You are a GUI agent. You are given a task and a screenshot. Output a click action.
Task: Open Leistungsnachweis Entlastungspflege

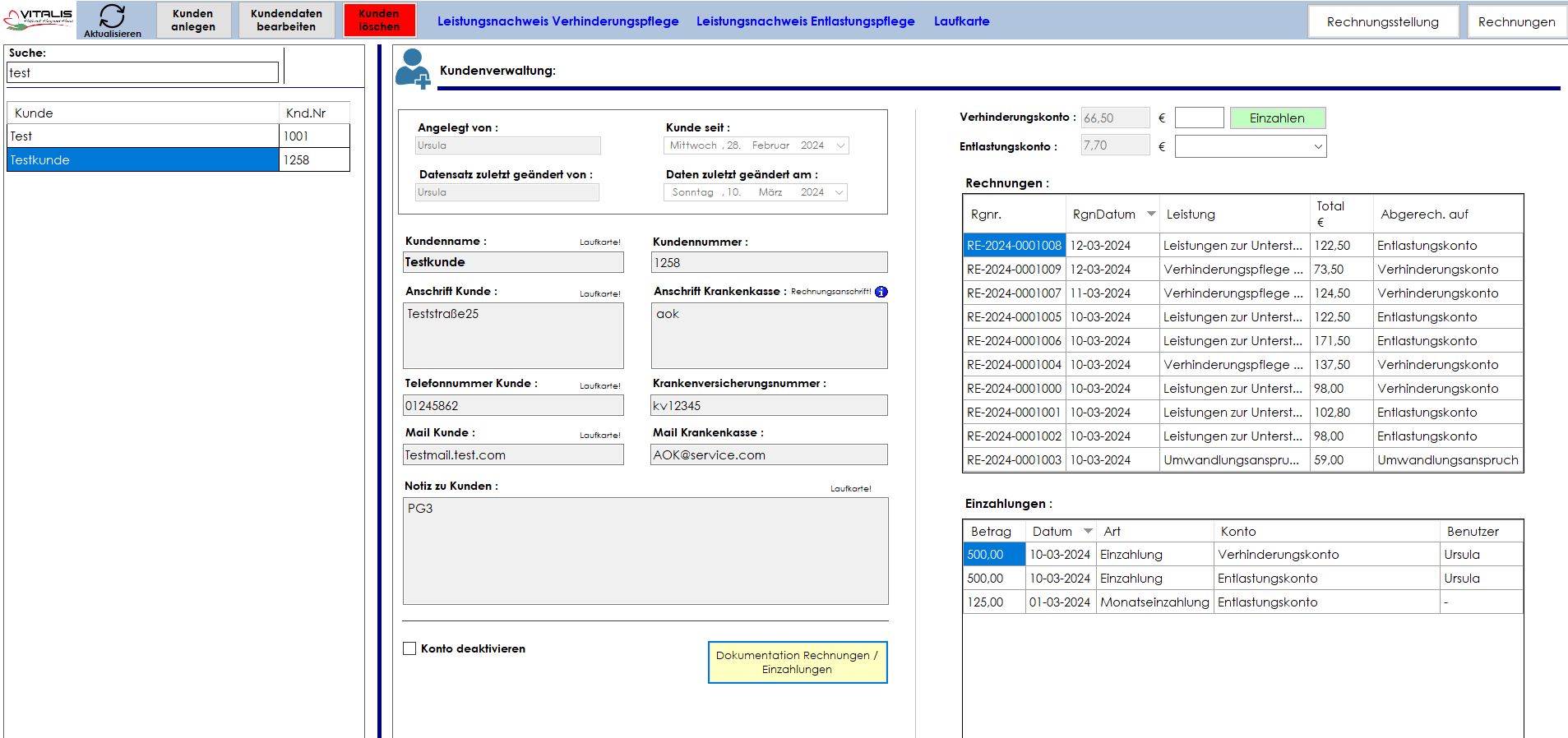(805, 21)
